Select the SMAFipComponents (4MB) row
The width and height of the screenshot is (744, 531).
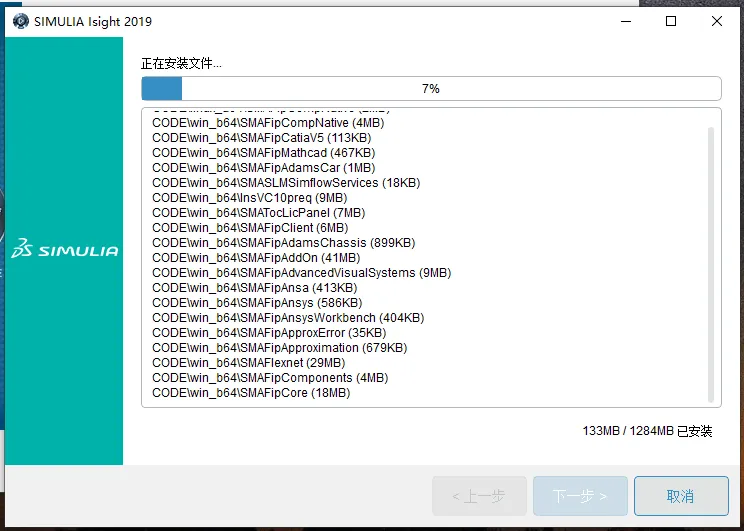(270, 378)
